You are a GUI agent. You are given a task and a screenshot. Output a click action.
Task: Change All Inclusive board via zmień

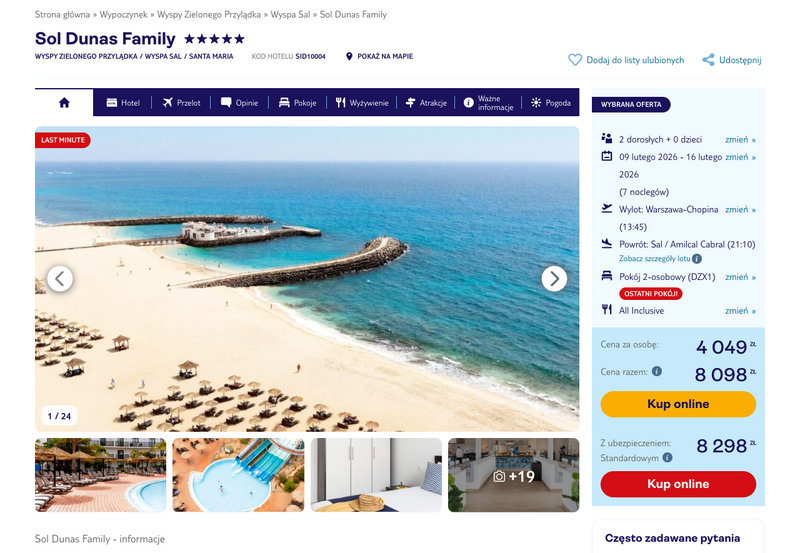coord(740,311)
